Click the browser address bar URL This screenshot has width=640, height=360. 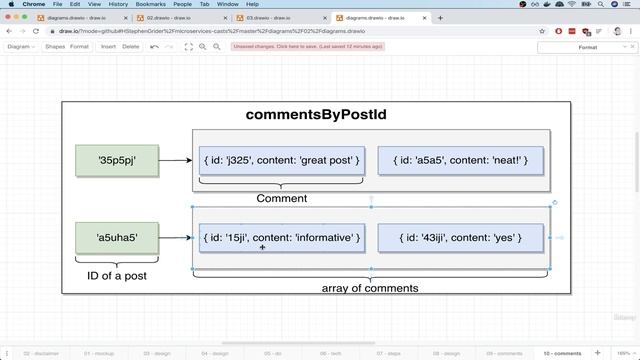[x=212, y=31]
